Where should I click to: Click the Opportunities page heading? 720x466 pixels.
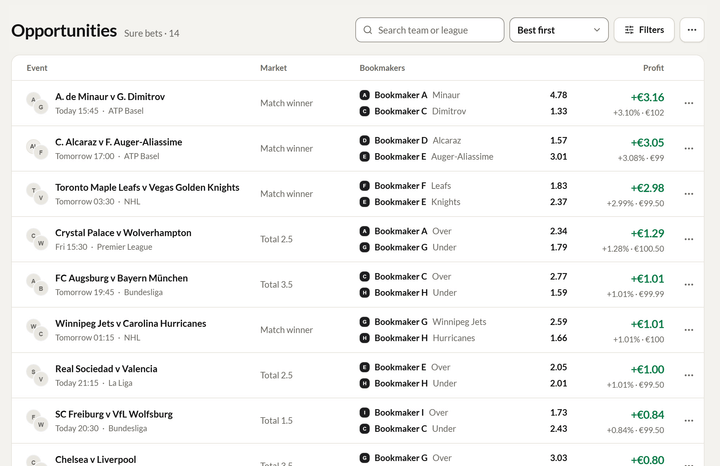[64, 31]
